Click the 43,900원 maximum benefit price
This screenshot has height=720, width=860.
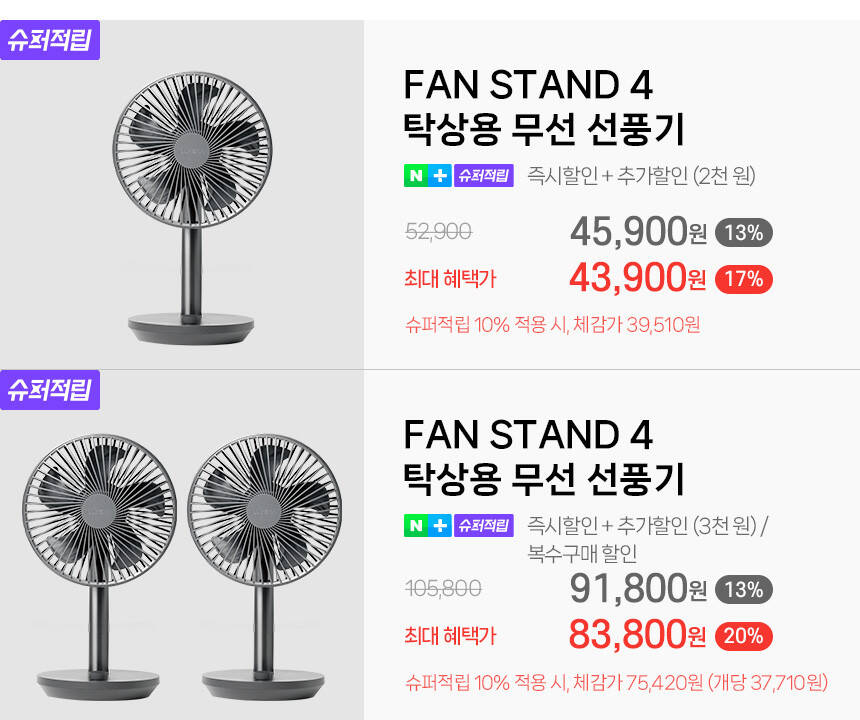click(637, 279)
